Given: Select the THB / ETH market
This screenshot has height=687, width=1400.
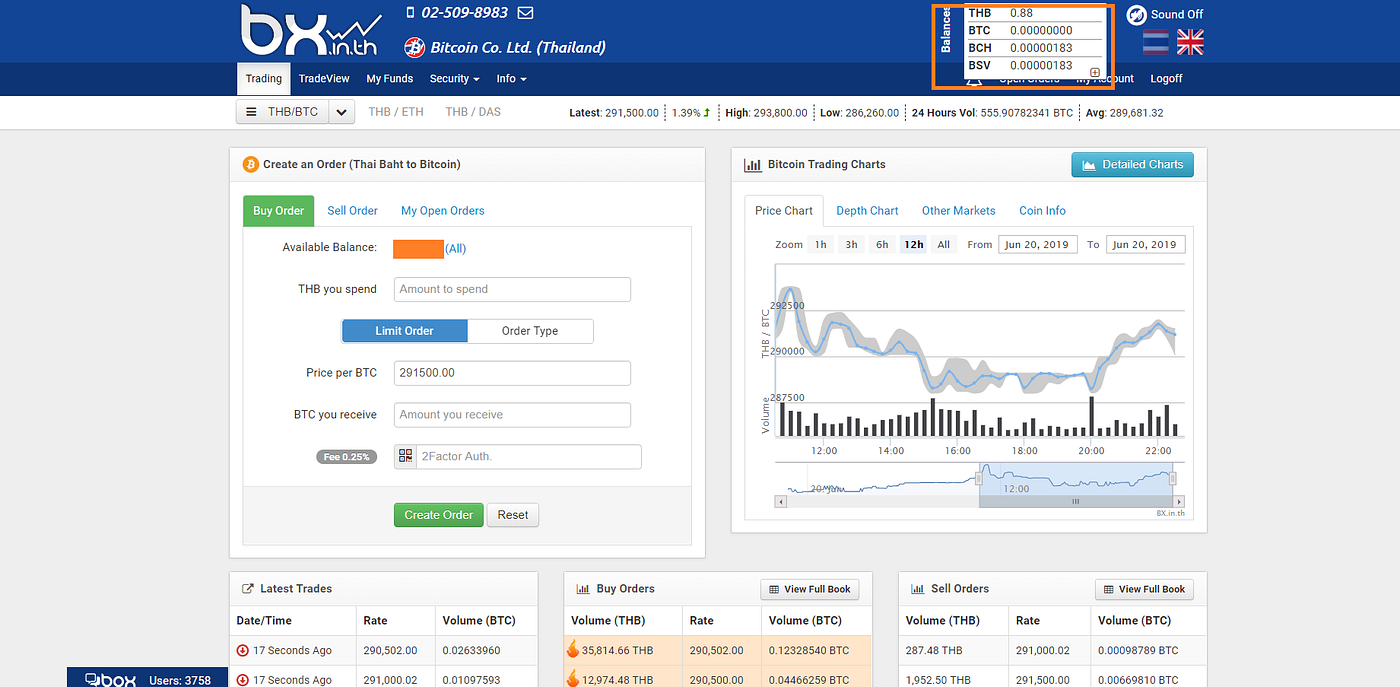Looking at the screenshot, I should pos(396,112).
